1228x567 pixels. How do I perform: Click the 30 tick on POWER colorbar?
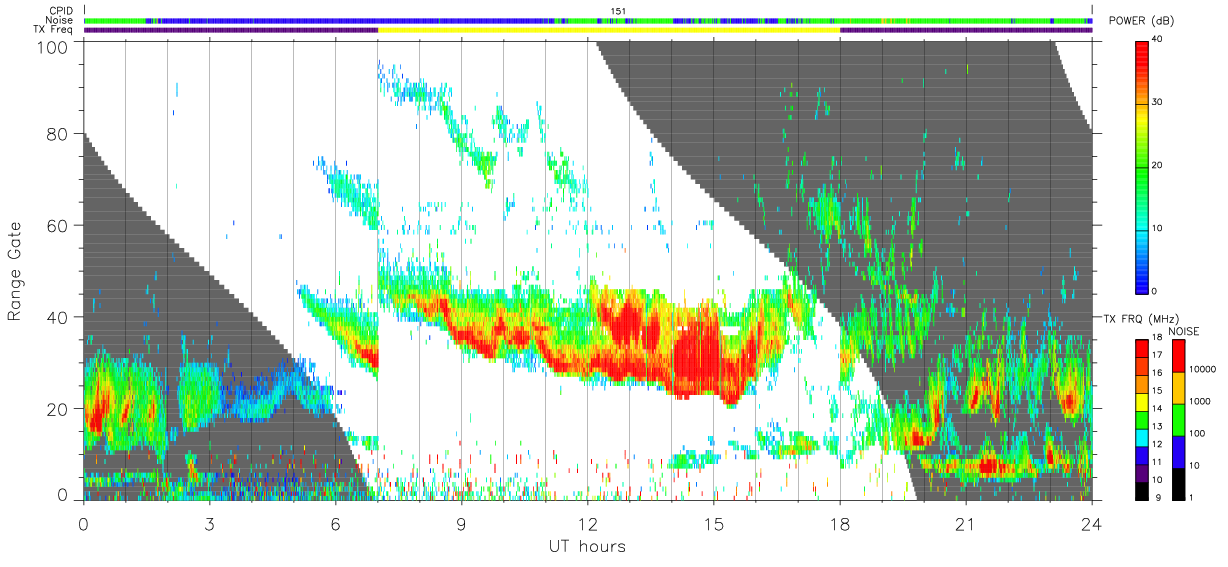pyautogui.click(x=1159, y=103)
